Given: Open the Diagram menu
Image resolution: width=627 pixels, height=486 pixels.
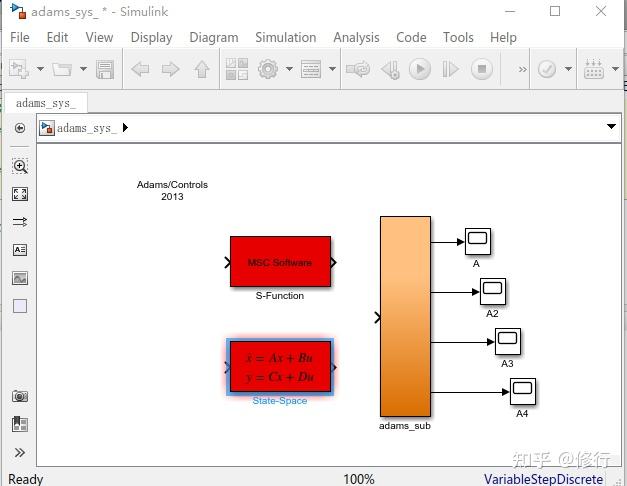Looking at the screenshot, I should 214,38.
